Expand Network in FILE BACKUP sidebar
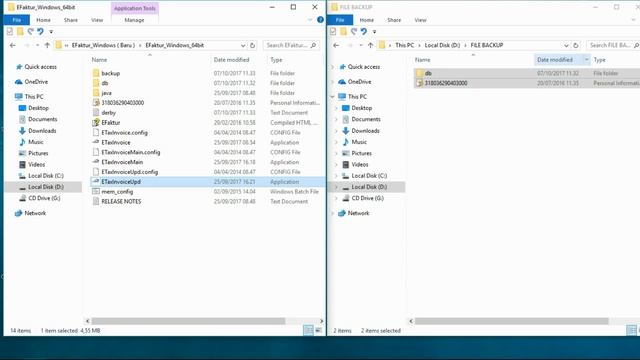This screenshot has height=360, width=640. point(333,213)
